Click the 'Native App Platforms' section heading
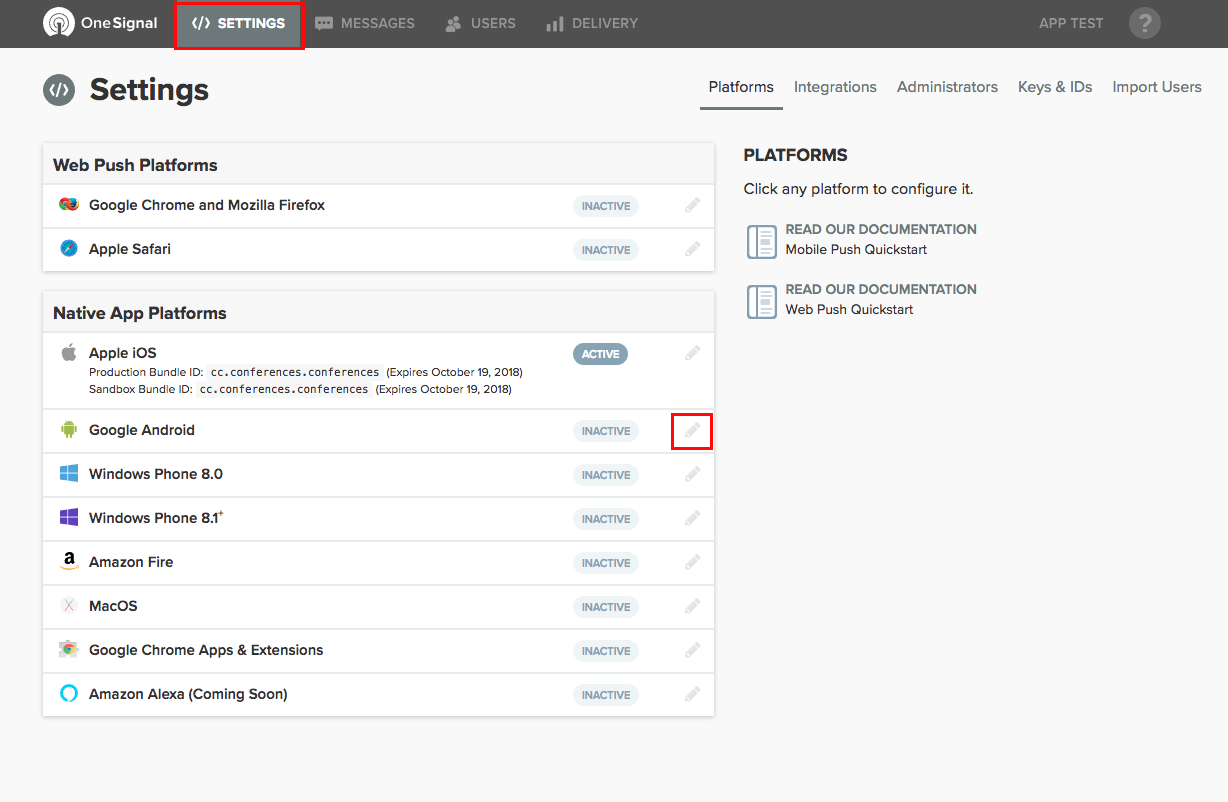This screenshot has height=802, width=1228. [140, 313]
